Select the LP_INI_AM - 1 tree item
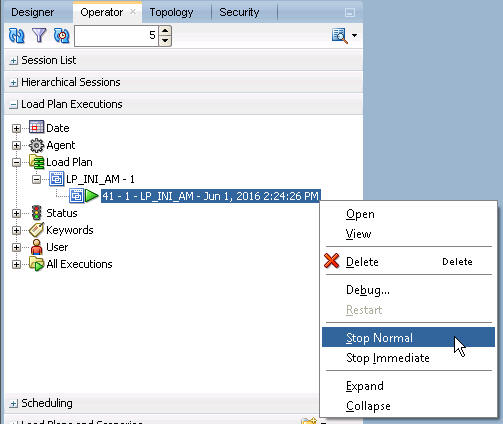 [x=100, y=179]
